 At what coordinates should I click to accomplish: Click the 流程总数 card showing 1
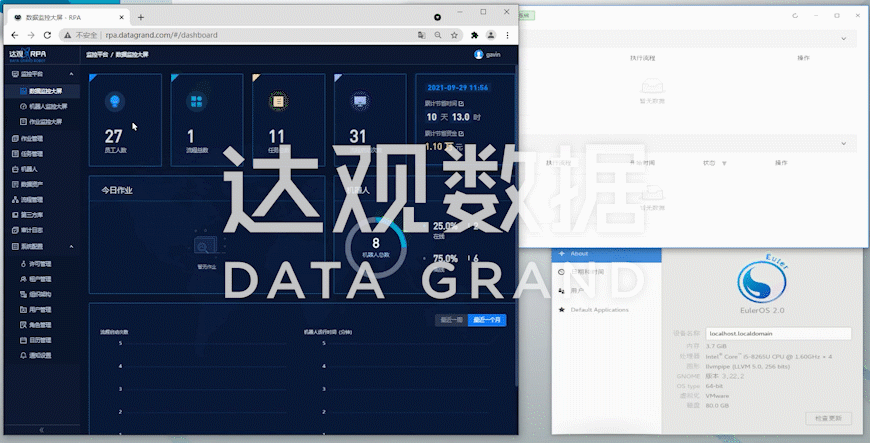(207, 120)
